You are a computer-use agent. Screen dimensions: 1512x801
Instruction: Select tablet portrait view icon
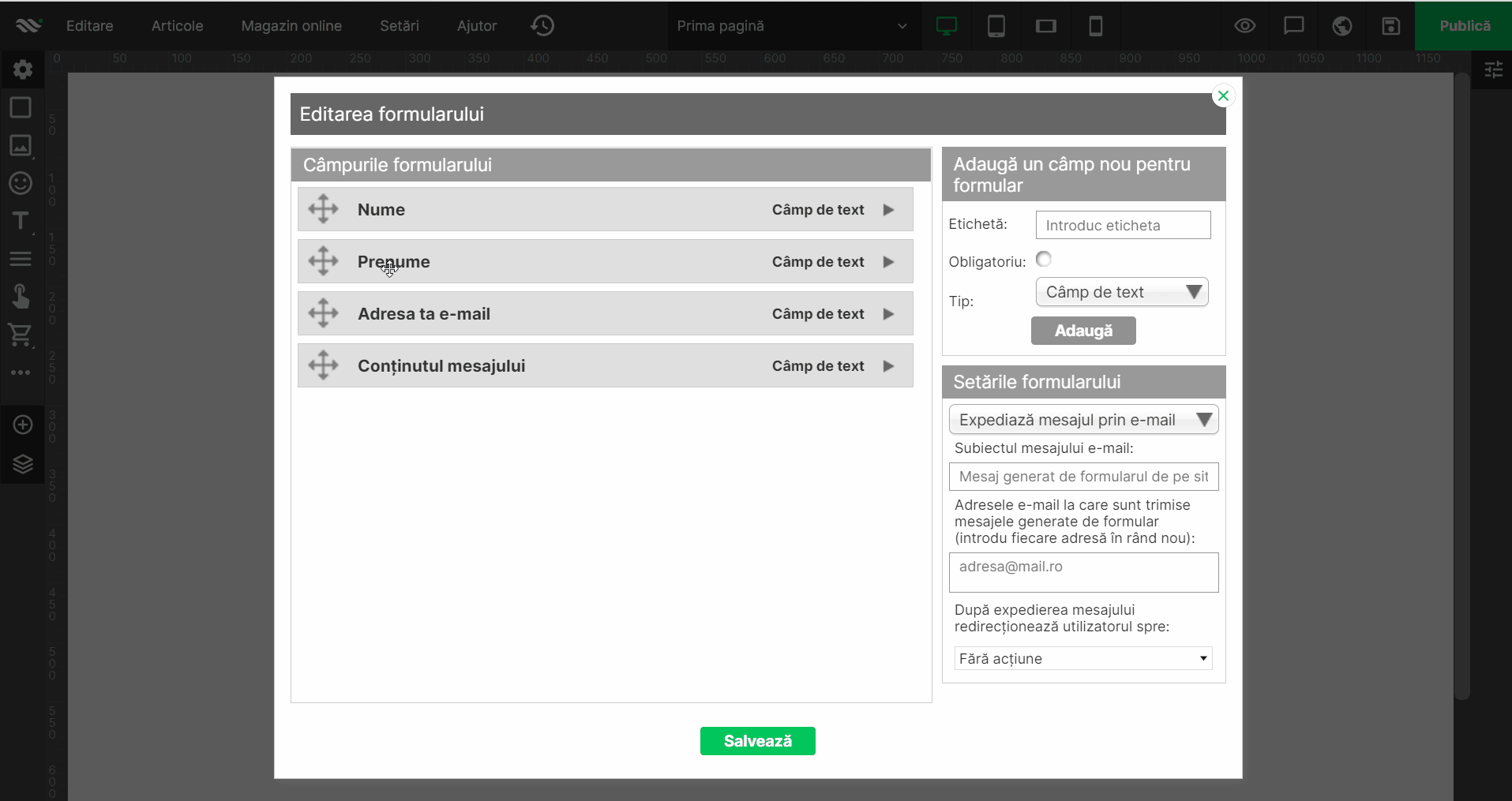pyautogui.click(x=996, y=26)
